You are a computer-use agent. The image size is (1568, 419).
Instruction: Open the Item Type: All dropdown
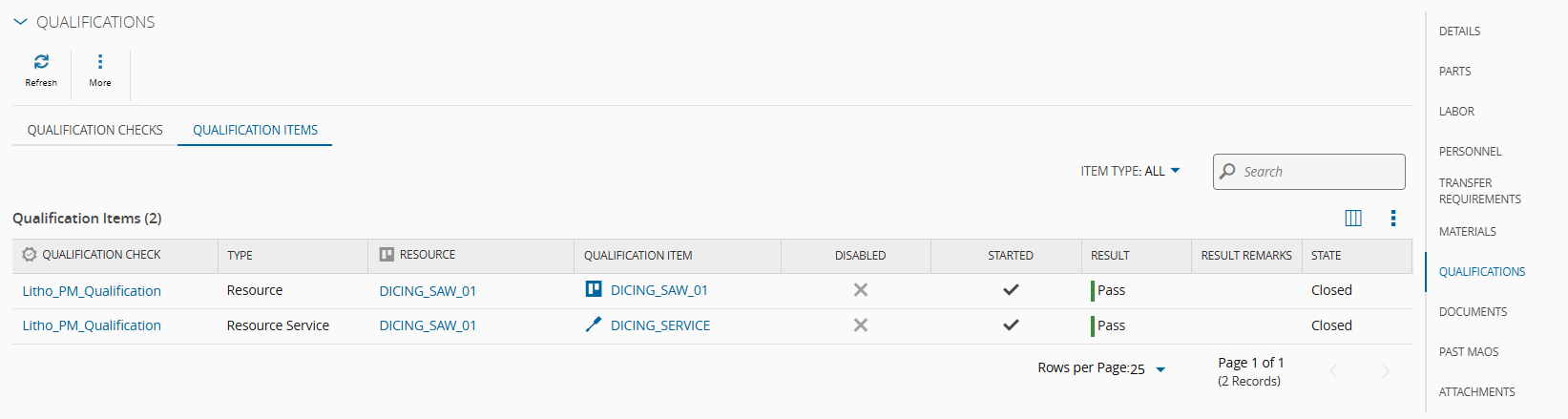1130,171
